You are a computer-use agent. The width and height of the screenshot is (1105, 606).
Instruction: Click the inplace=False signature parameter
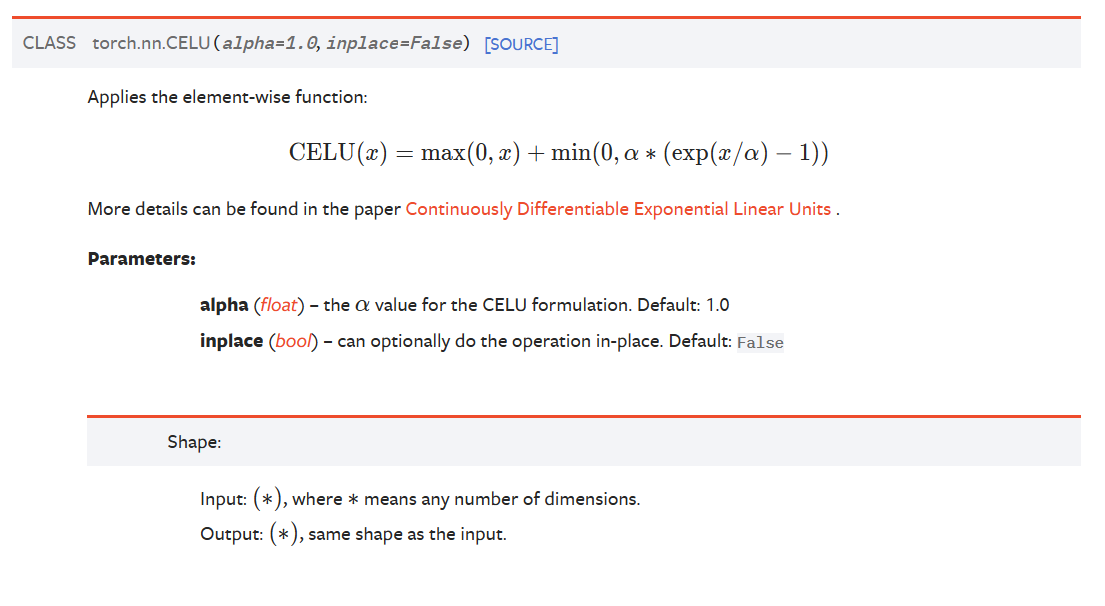(395, 44)
